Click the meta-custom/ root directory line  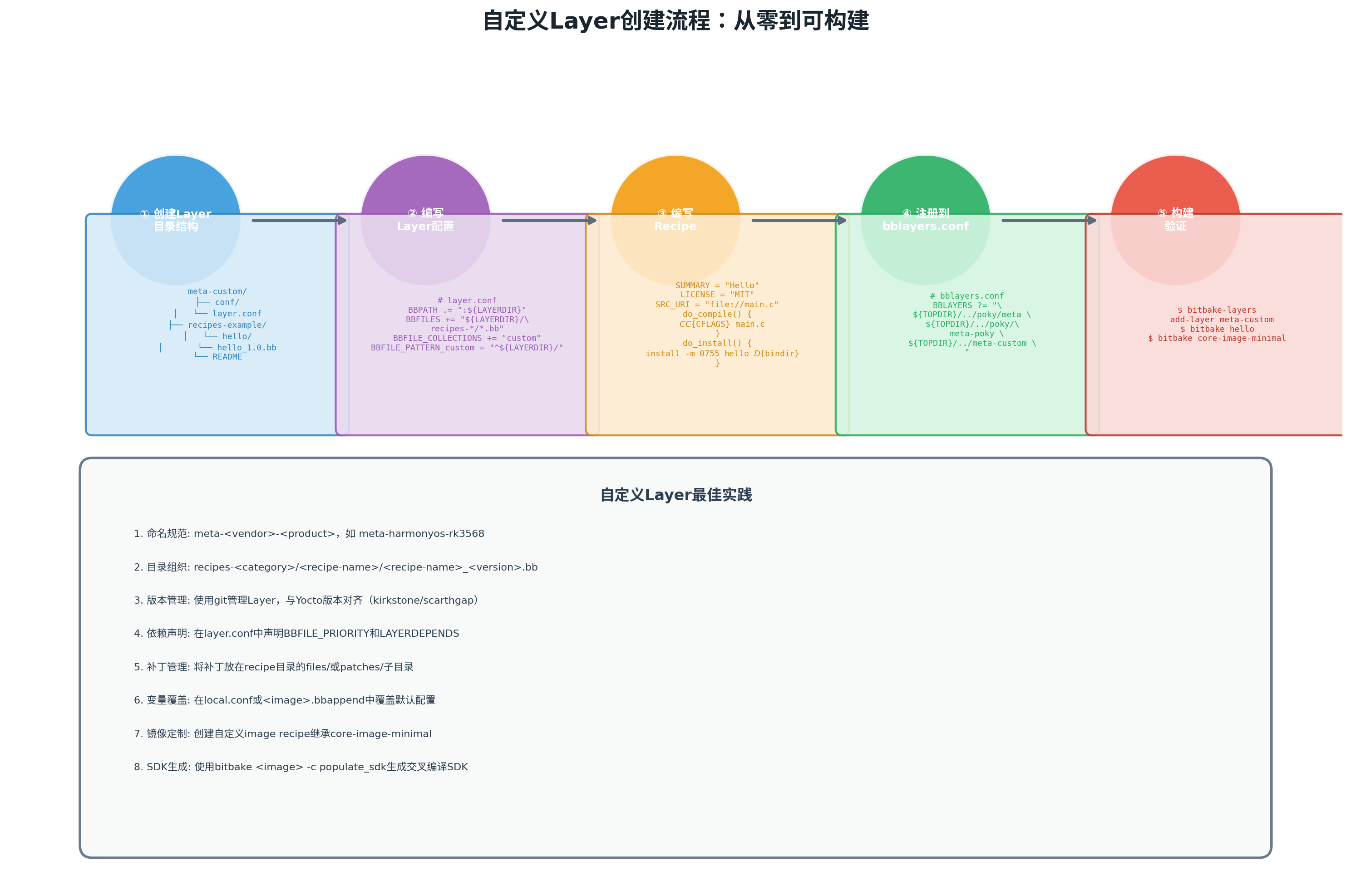tap(217, 291)
